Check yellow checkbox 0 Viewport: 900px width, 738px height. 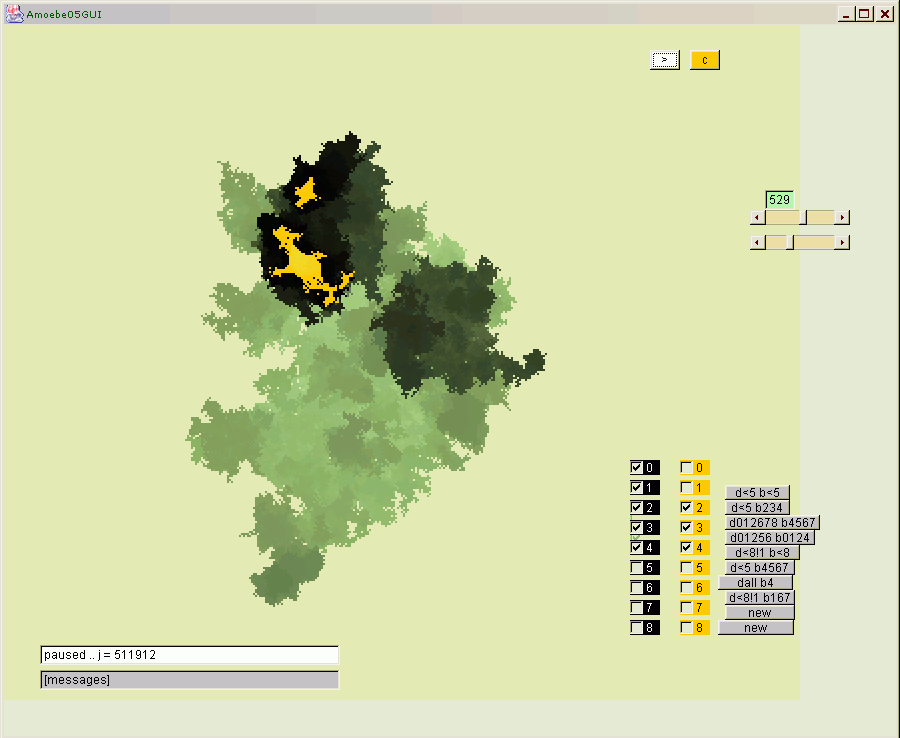click(686, 467)
